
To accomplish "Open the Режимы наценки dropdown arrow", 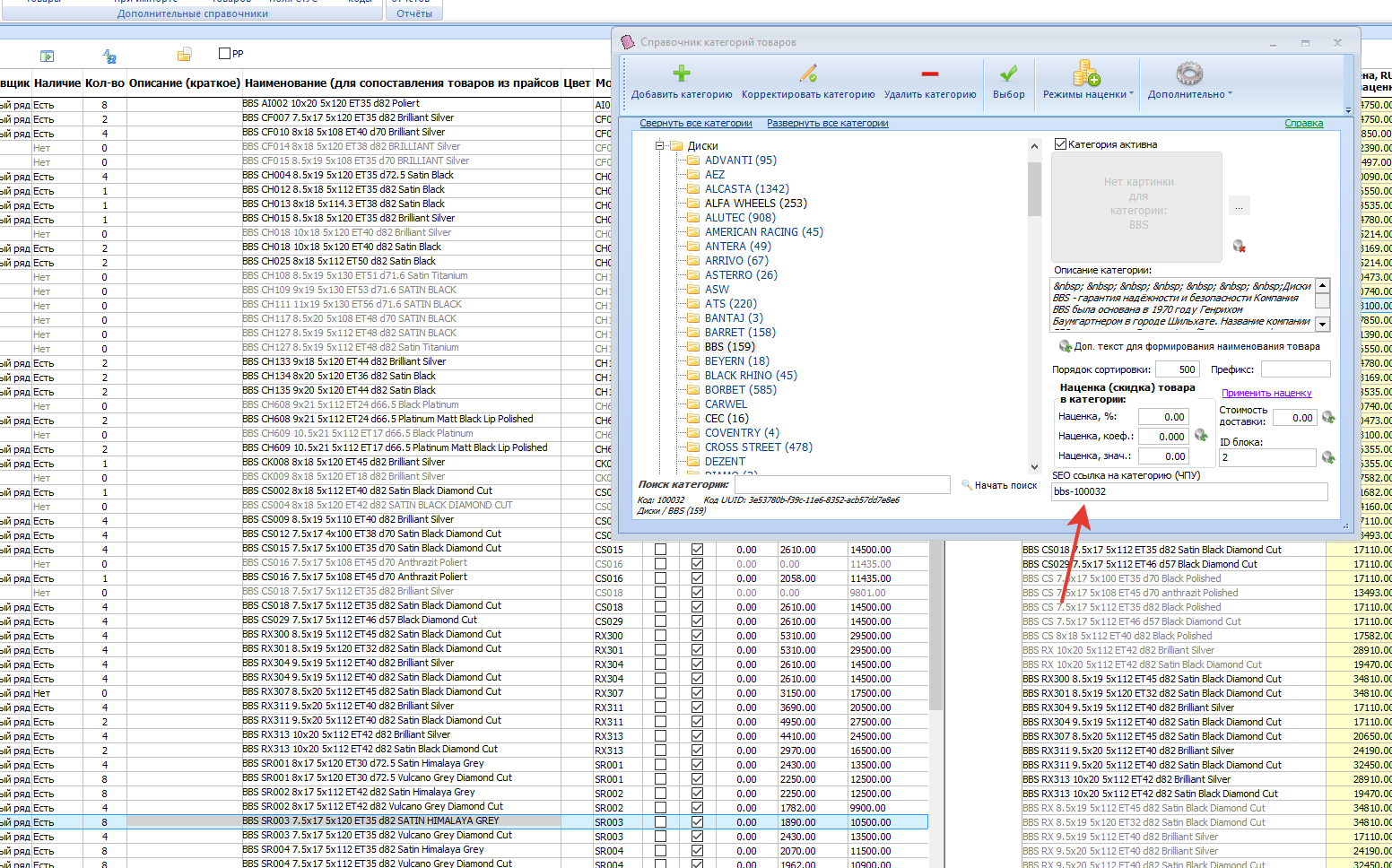I will (1131, 93).
